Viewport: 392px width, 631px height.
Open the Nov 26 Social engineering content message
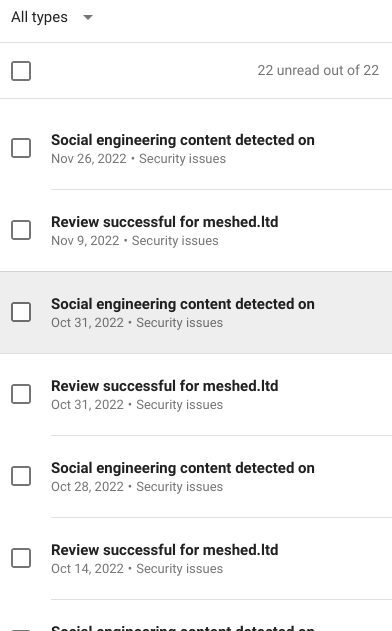pyautogui.click(x=183, y=140)
